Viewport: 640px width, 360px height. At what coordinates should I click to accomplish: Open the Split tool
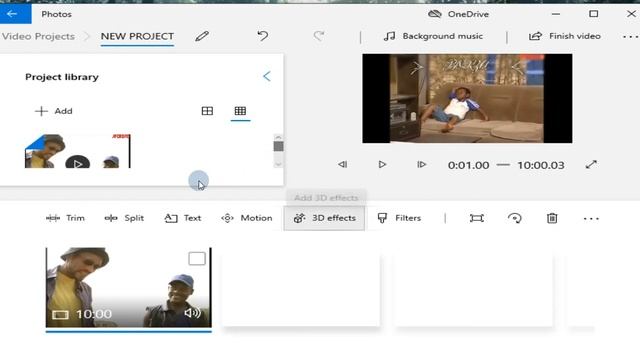coord(124,218)
